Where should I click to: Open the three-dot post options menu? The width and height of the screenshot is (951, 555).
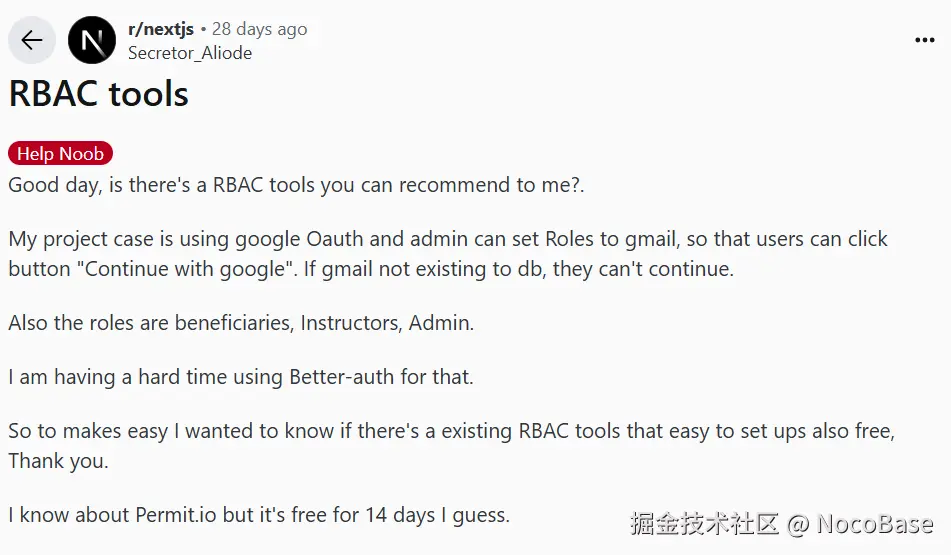click(x=924, y=40)
